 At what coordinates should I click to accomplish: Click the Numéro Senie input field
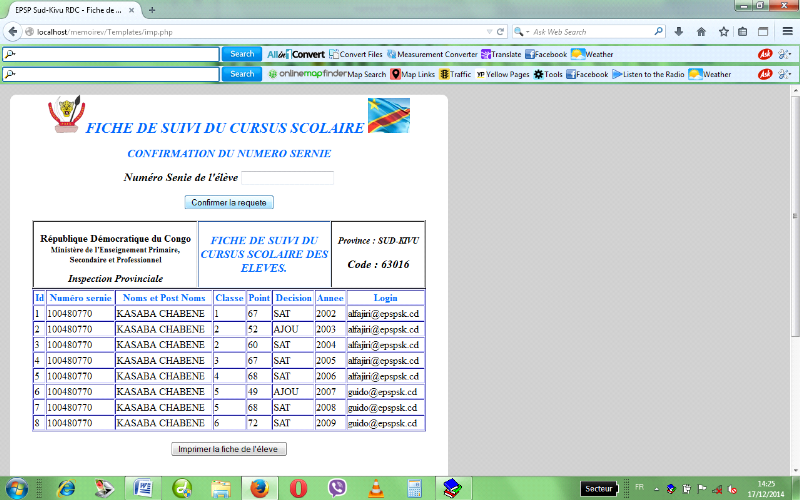(x=287, y=178)
